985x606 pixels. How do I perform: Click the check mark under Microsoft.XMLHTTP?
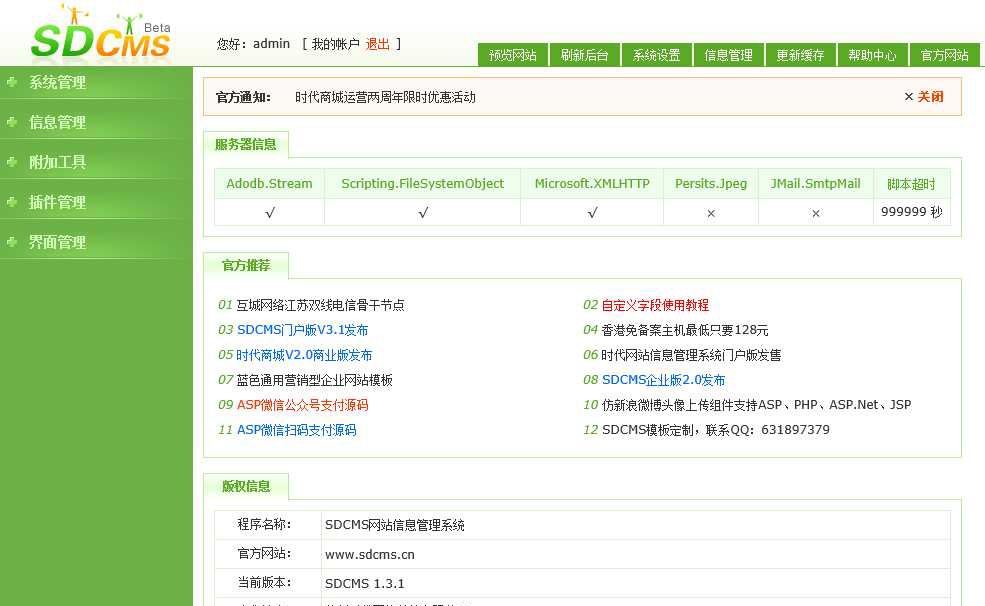(592, 213)
